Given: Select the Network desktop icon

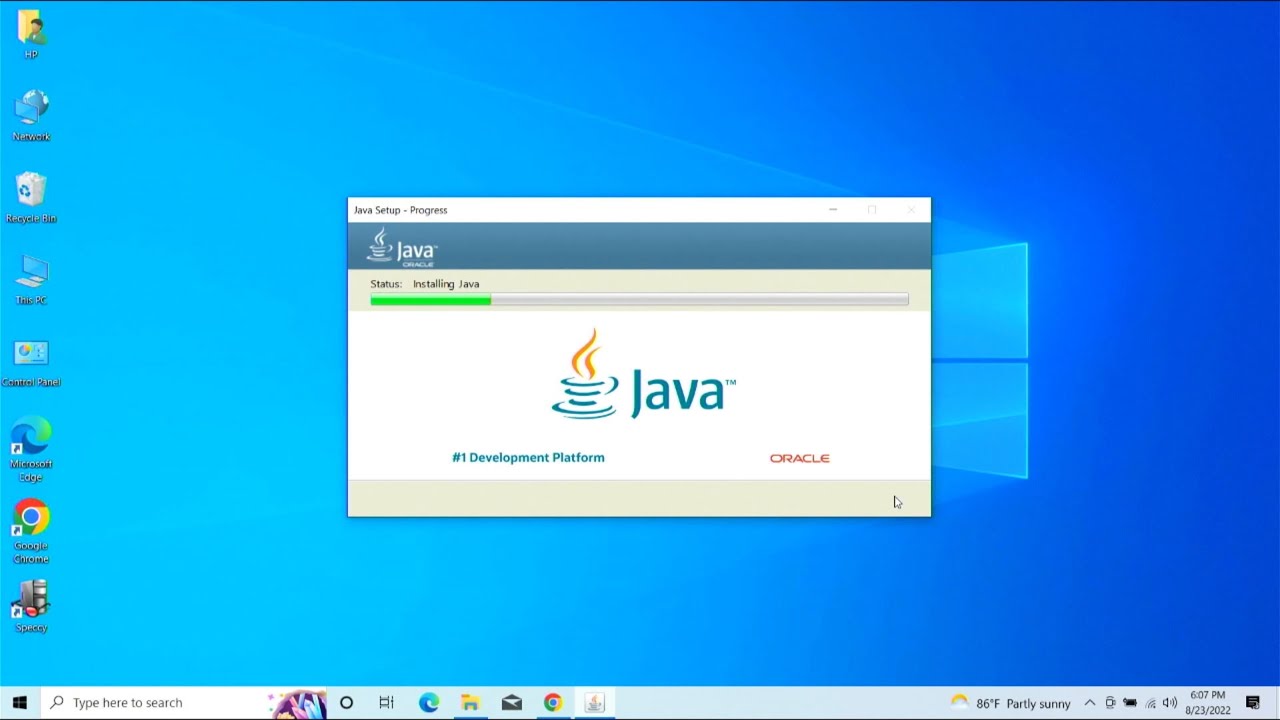Looking at the screenshot, I should tap(31, 116).
